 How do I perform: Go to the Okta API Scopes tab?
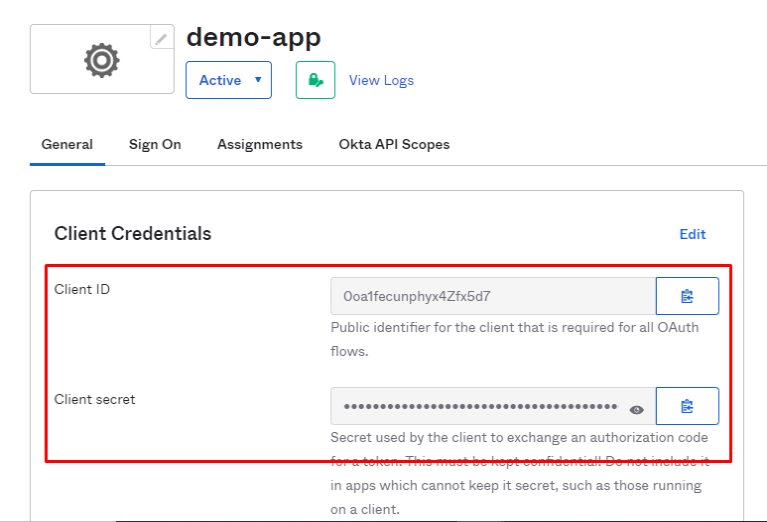[394, 144]
